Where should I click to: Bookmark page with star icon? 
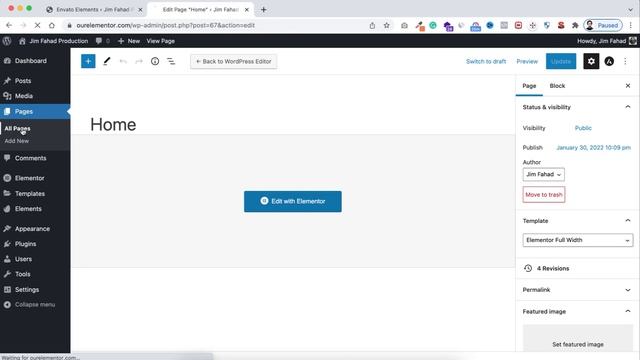coord(387,25)
